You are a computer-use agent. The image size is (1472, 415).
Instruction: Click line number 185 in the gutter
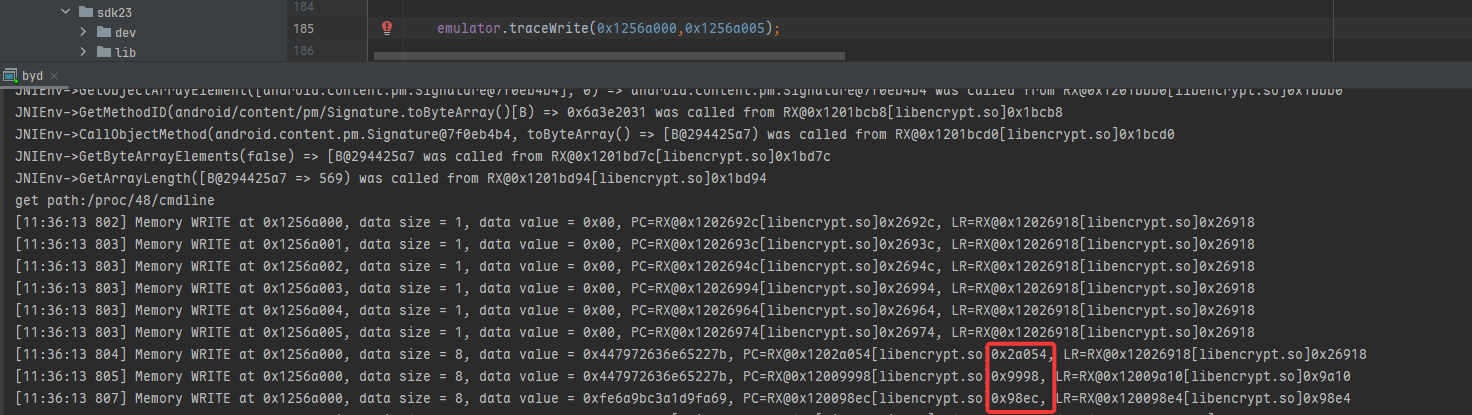point(303,29)
